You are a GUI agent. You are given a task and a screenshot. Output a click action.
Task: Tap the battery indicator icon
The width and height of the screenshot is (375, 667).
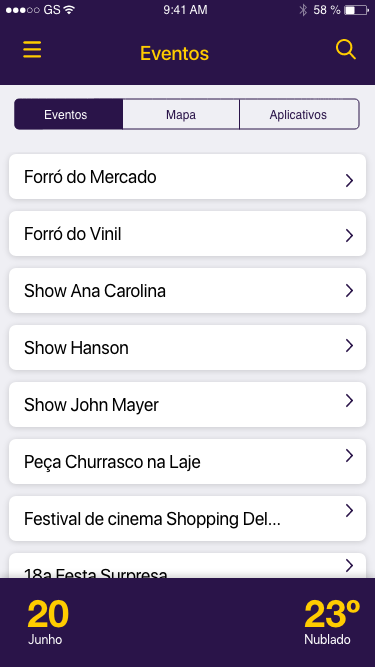(x=356, y=10)
